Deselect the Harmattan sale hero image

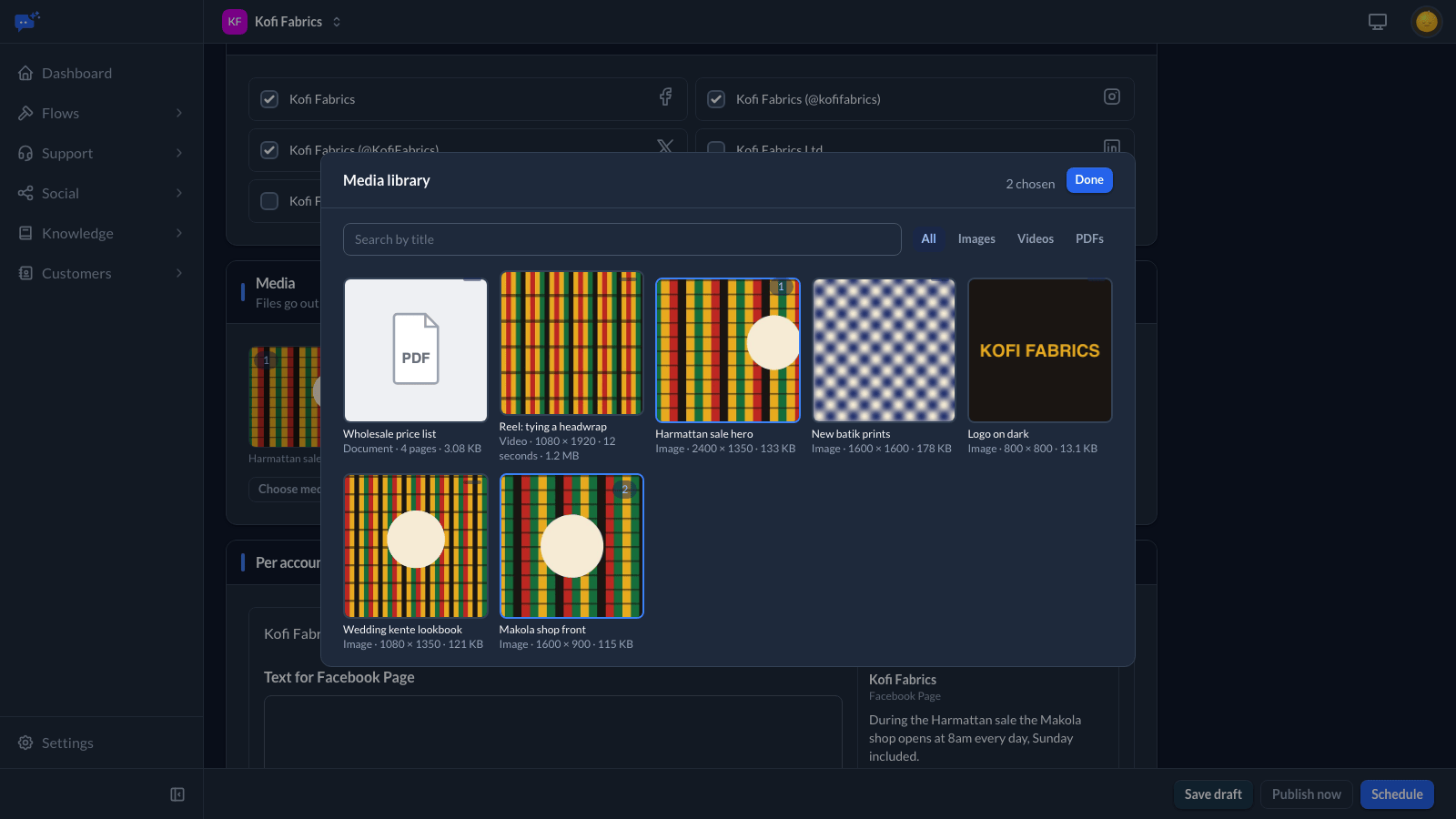(x=728, y=350)
